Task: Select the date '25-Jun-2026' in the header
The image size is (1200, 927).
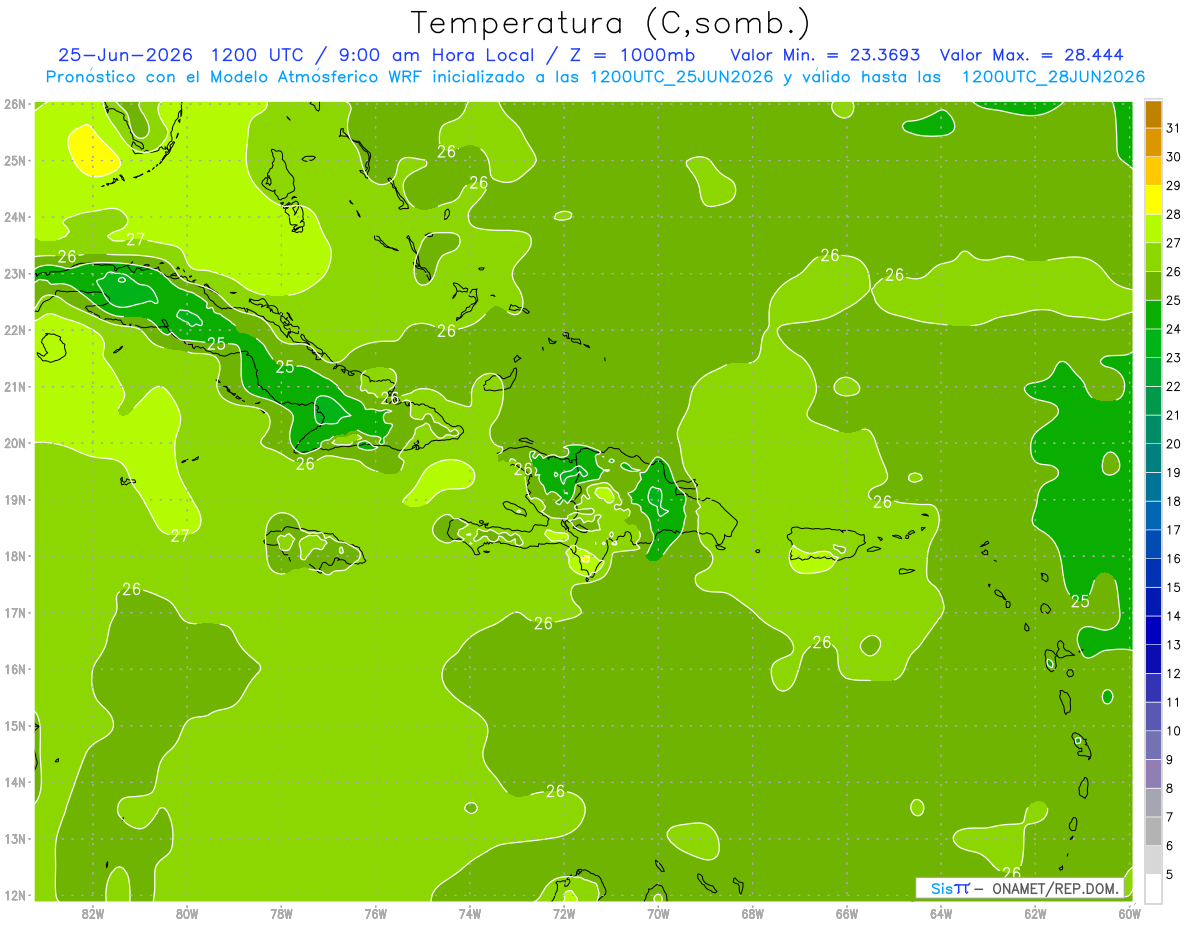Action: pyautogui.click(x=127, y=55)
